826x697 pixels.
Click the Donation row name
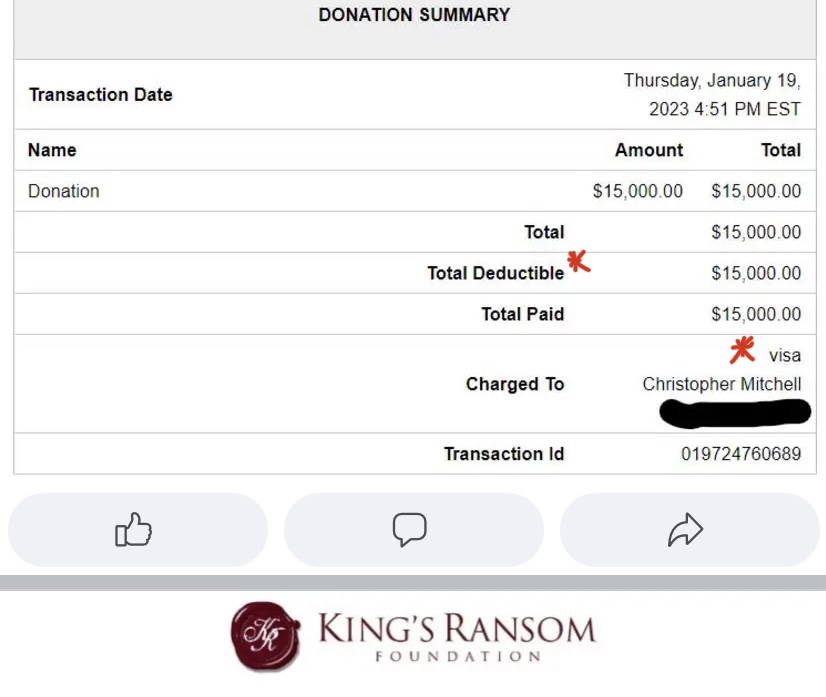pyautogui.click(x=64, y=191)
